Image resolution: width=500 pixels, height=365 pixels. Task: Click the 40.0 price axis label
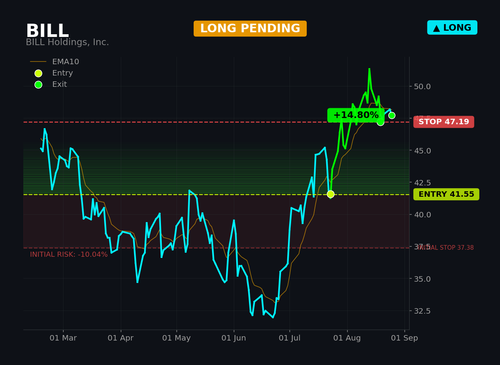click(422, 215)
